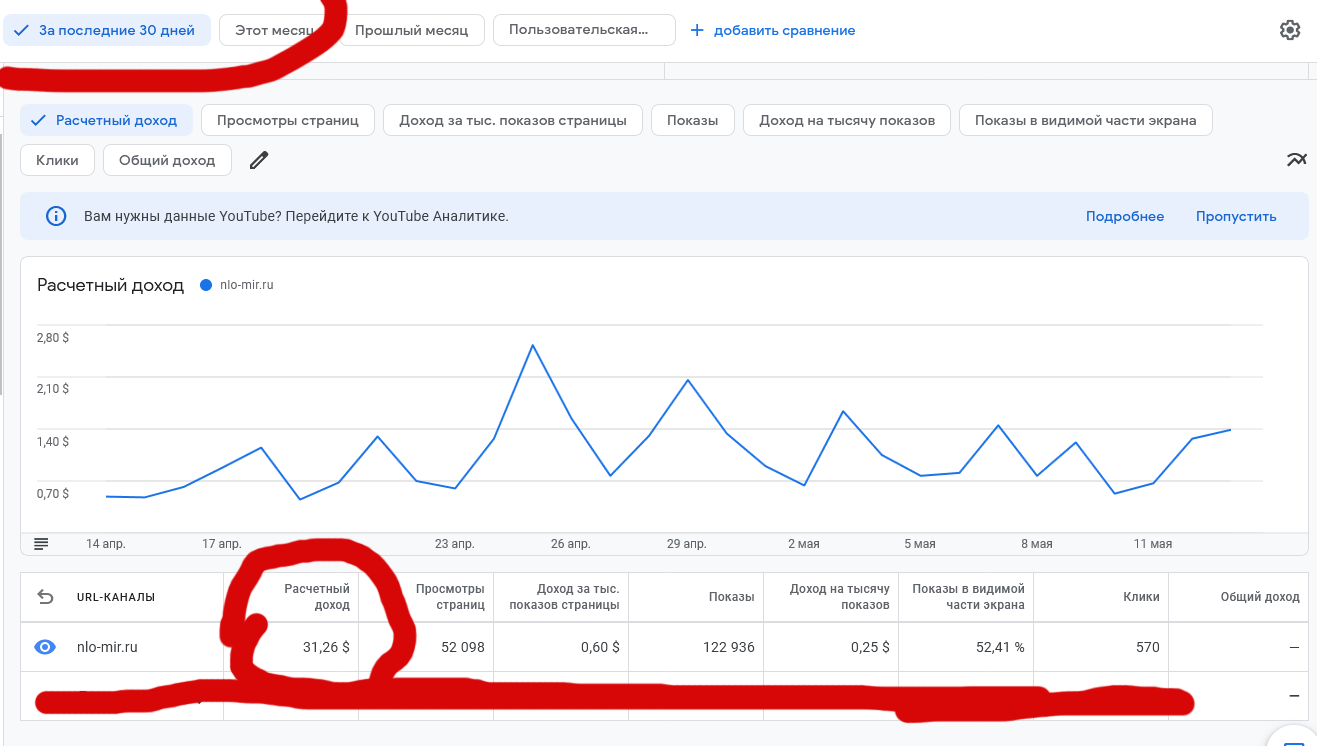Click the '26 апр.' date on the chart axis
The height and width of the screenshot is (746, 1317).
[571, 544]
